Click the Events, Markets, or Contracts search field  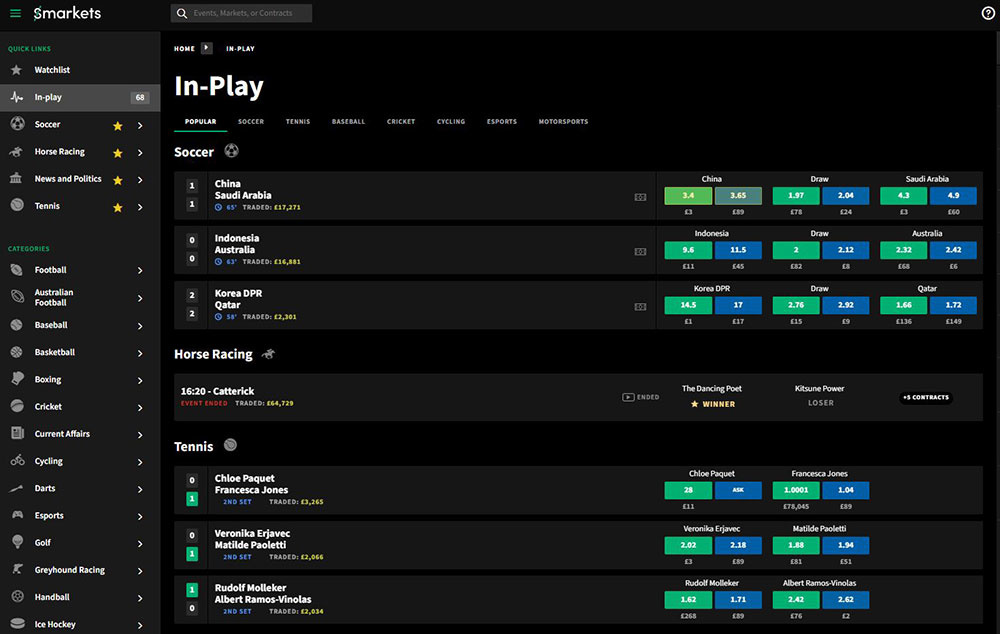[x=242, y=13]
